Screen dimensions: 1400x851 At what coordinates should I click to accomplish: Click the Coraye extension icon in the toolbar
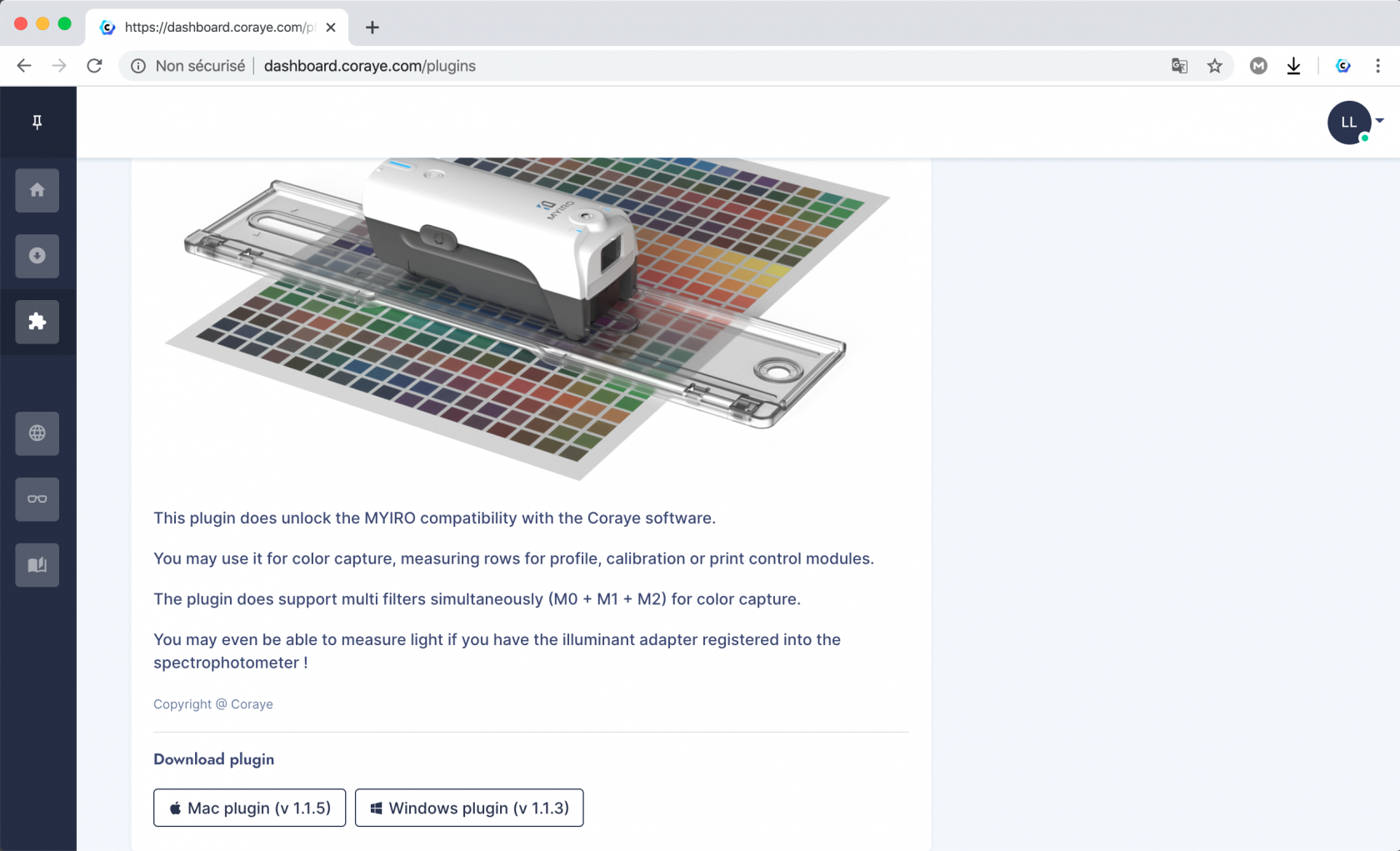[x=1343, y=66]
